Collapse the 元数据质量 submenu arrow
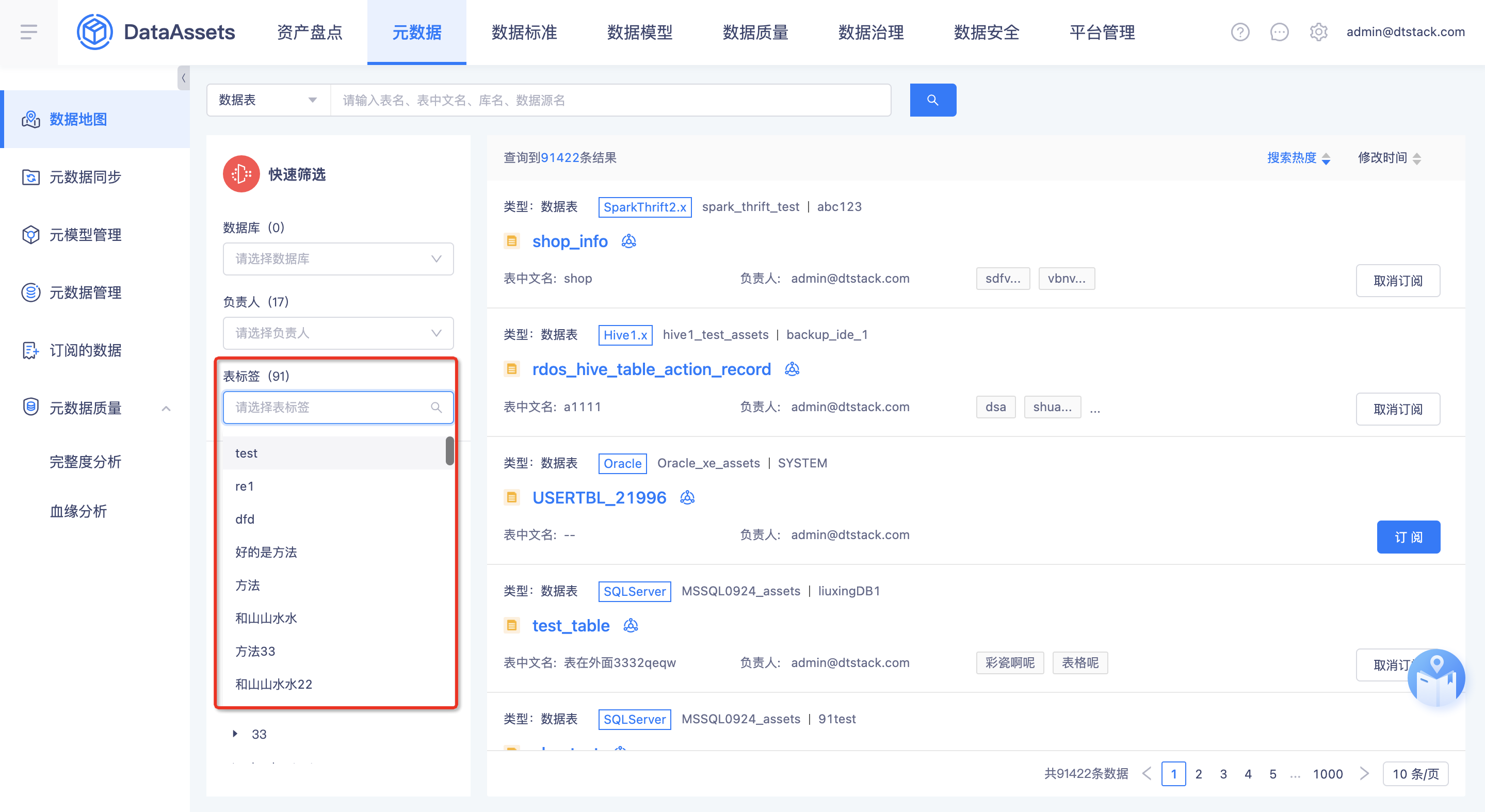Image resolution: width=1485 pixels, height=812 pixels. (166, 408)
